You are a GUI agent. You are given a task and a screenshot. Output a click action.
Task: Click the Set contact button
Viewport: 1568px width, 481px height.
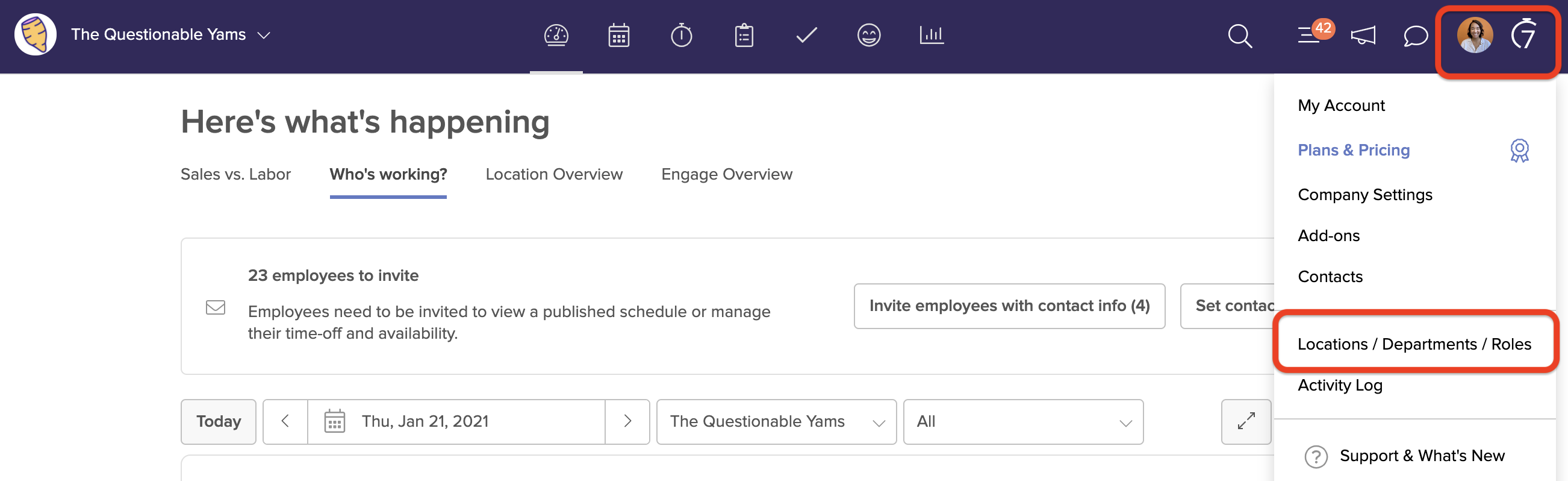click(x=1228, y=306)
